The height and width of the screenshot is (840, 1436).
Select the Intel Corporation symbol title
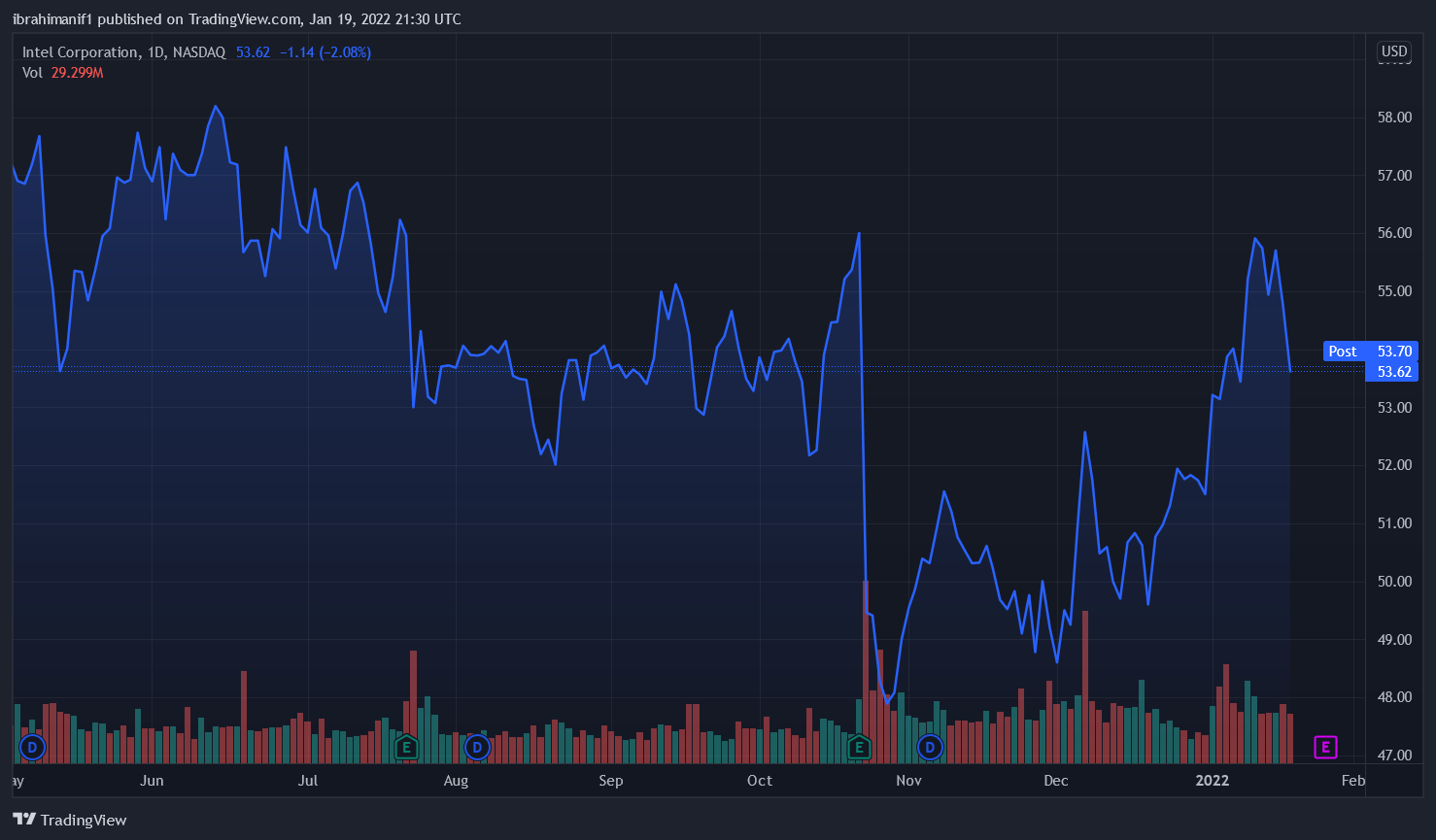(81, 52)
